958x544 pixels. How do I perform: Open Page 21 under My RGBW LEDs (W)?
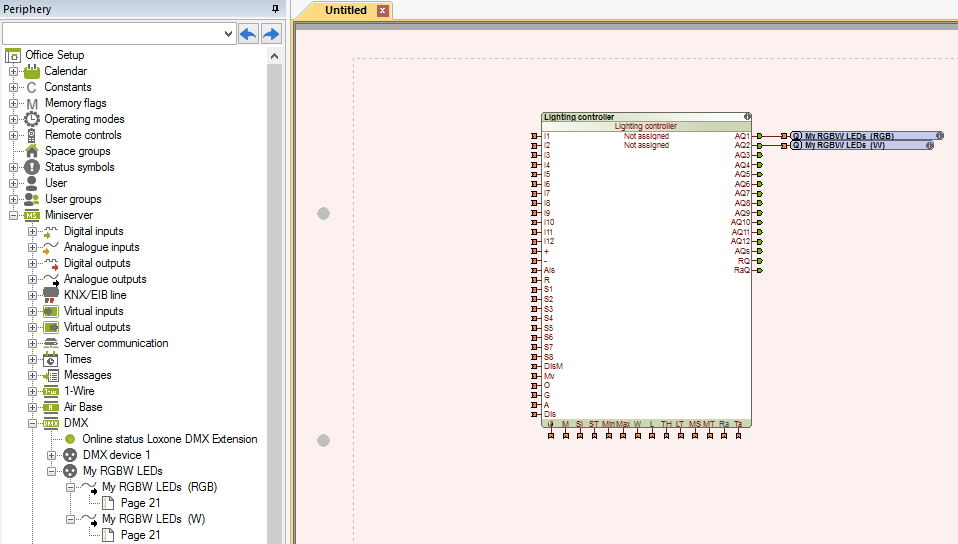140,535
